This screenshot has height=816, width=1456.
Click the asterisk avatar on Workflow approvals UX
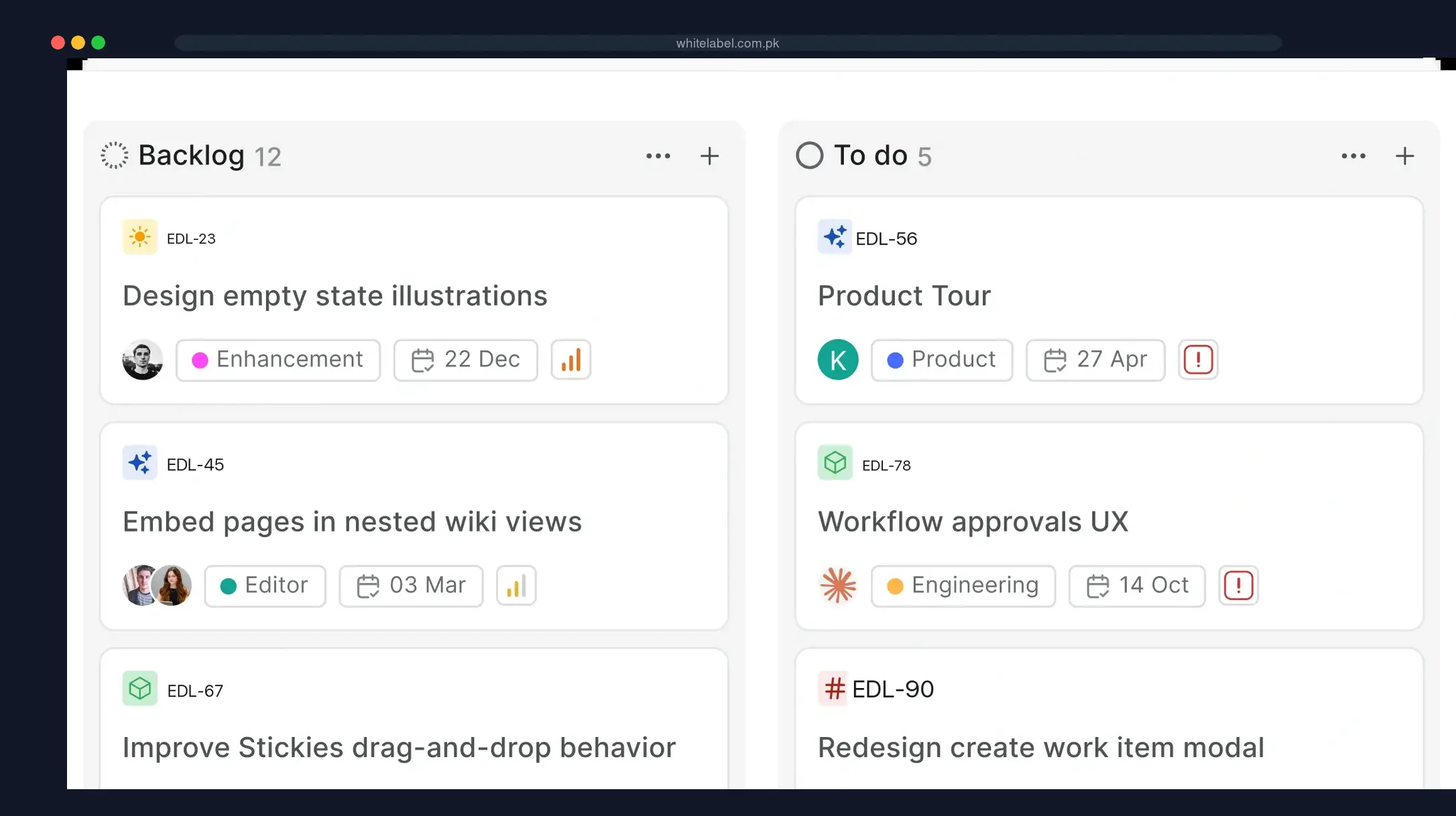[838, 586]
